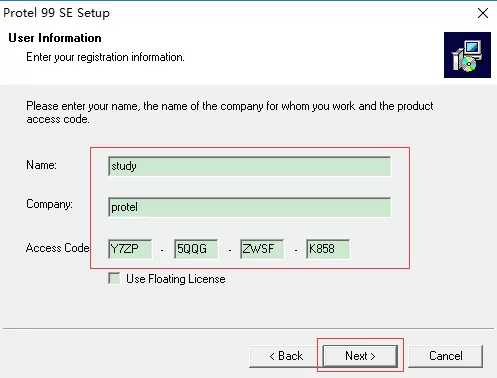Select the second access code box 5QQG
This screenshot has height=378, width=497.
coord(196,249)
